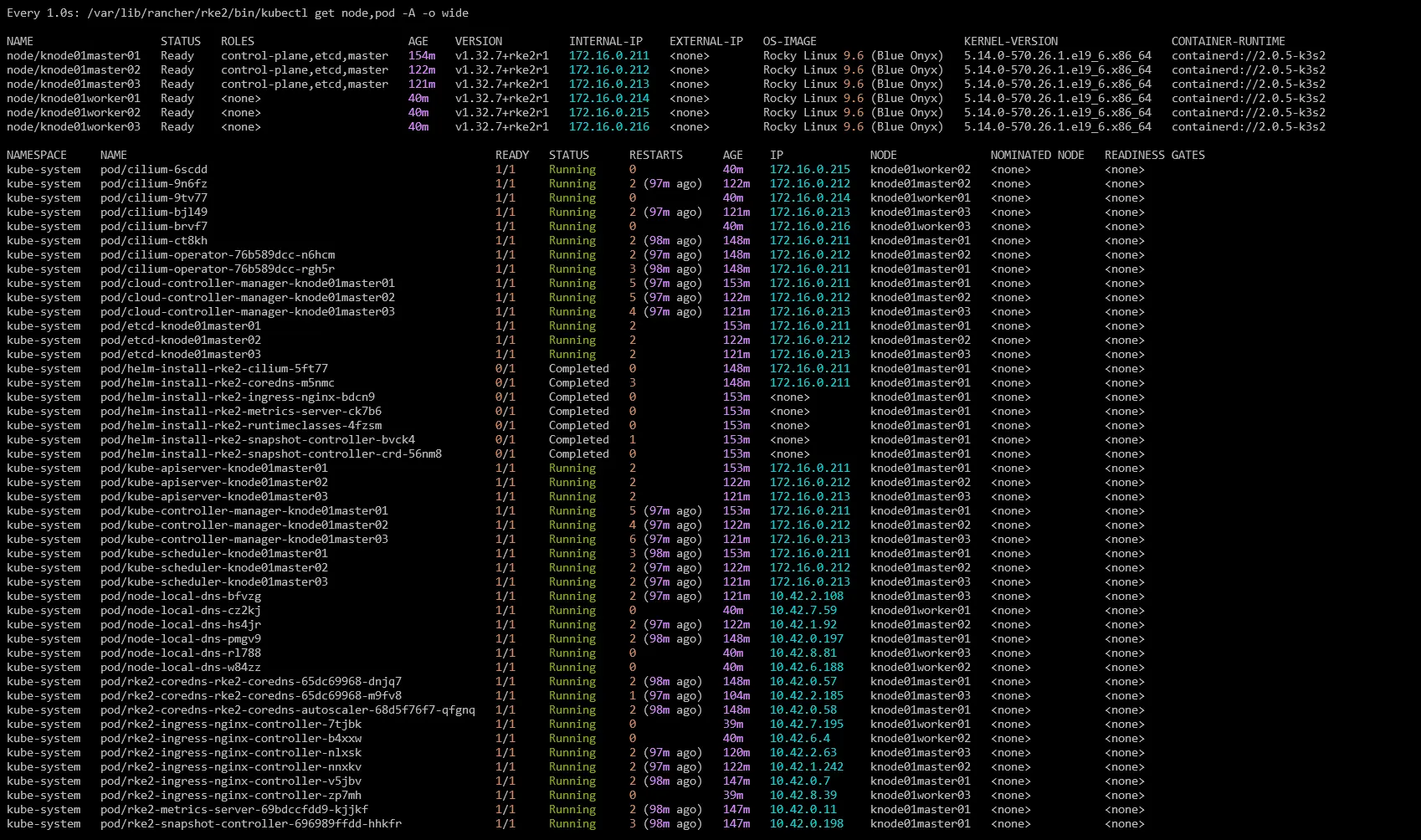Screen dimensions: 1421x840
Task: Click pod/rke2-ingress-nginx-controller-zp7mh
Action: [x=231, y=795]
